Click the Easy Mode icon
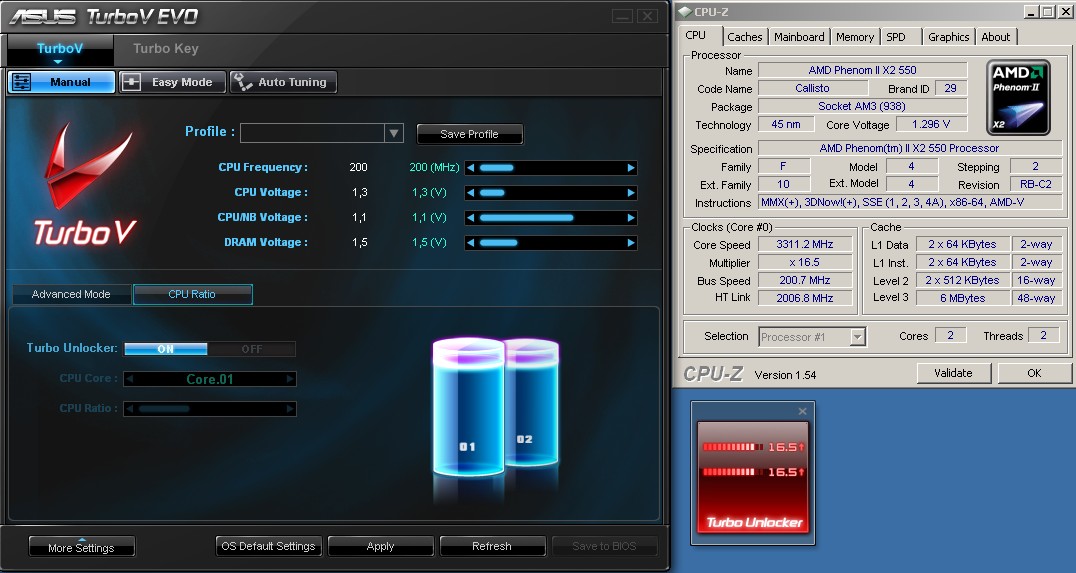The width and height of the screenshot is (1076, 573). (131, 82)
